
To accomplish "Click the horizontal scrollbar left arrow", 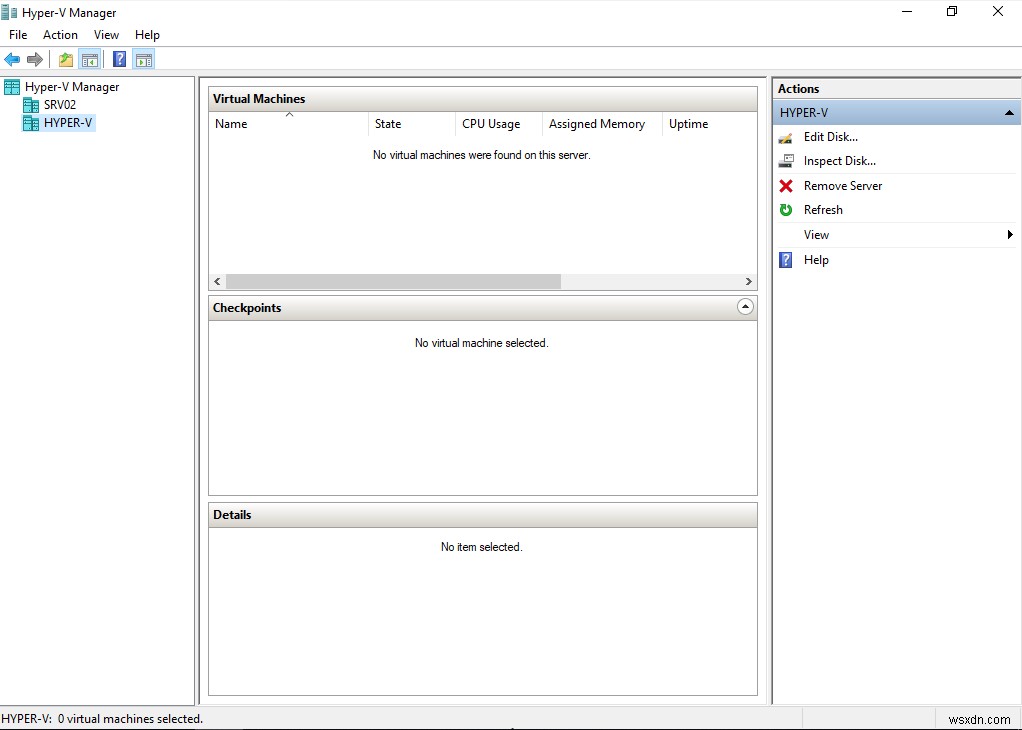I will (x=218, y=282).
